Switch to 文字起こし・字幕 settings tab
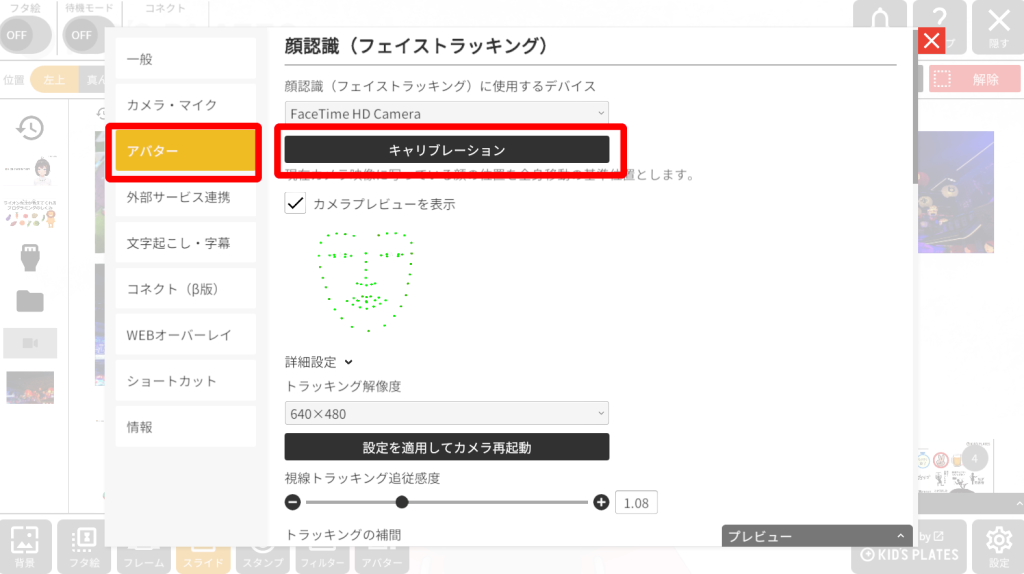The image size is (1024, 574). coord(185,243)
